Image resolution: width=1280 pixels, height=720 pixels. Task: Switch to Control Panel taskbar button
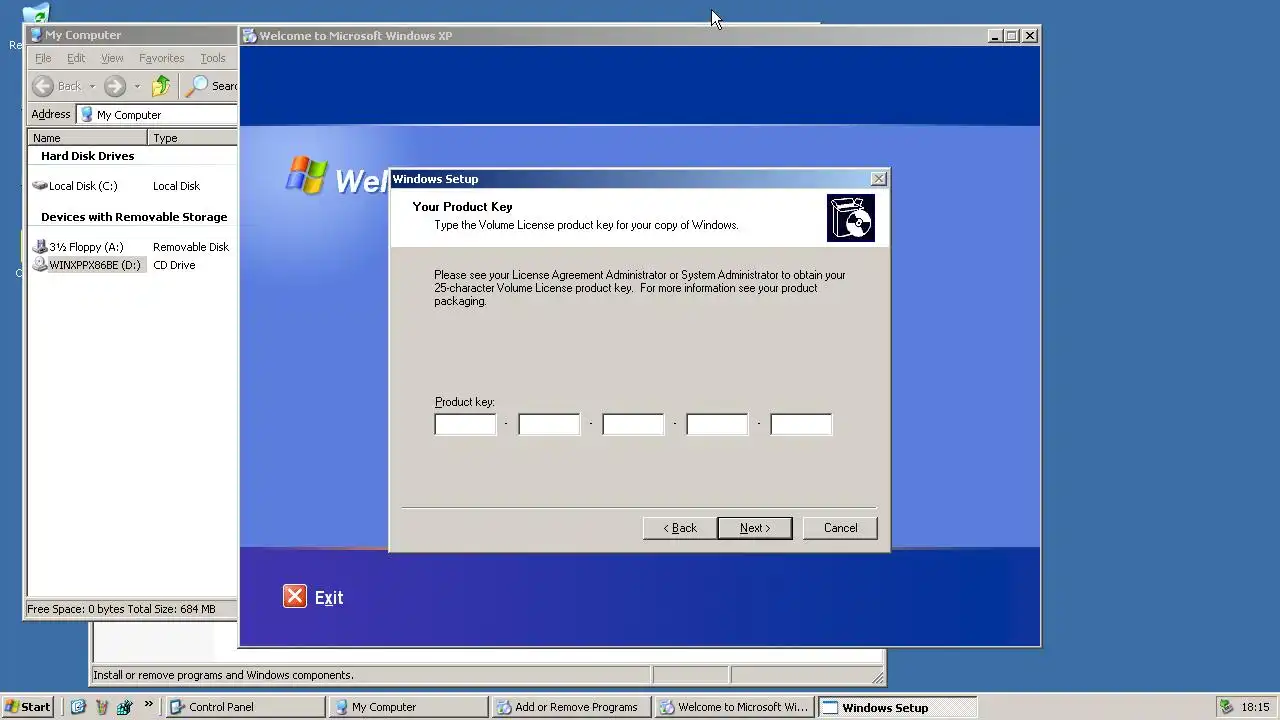pos(245,707)
